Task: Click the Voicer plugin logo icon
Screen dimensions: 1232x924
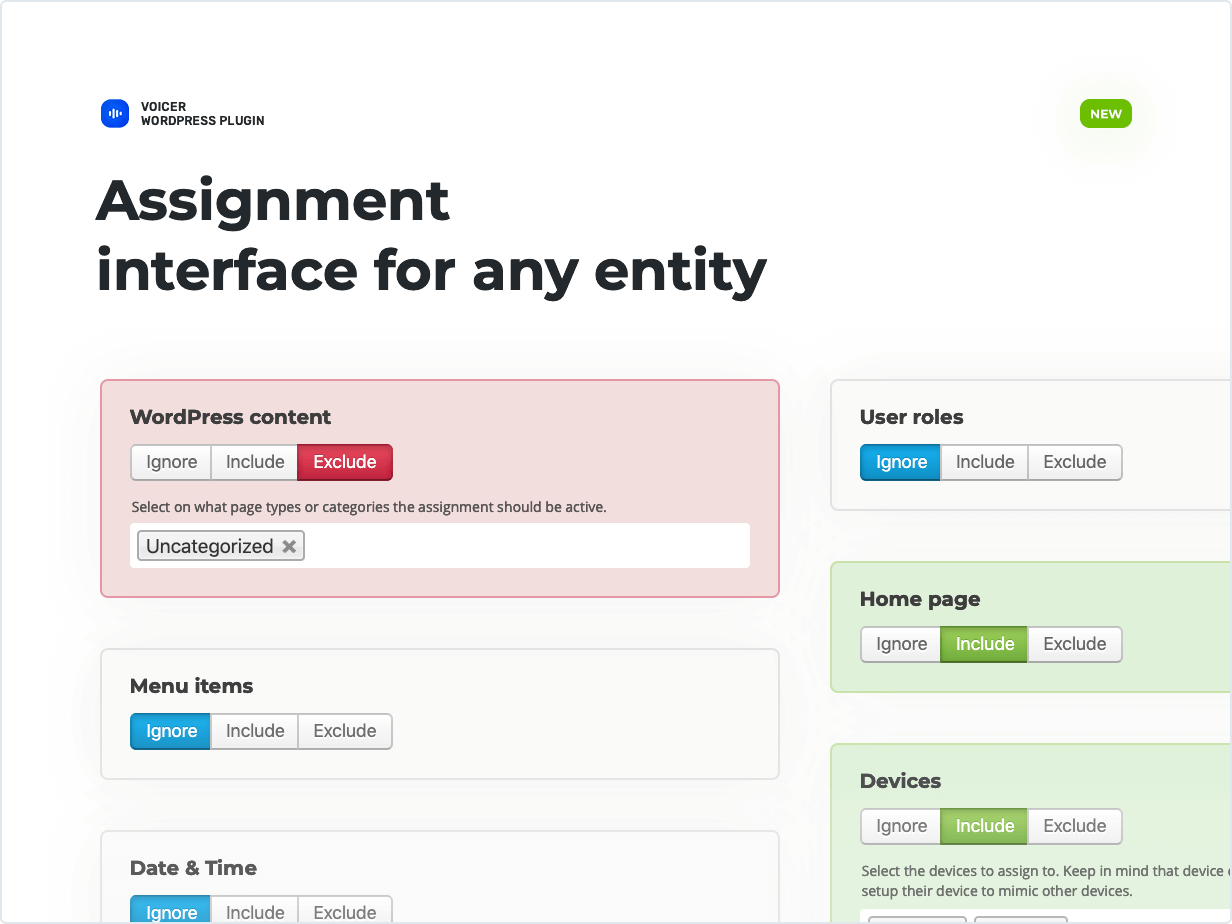Action: (x=115, y=114)
